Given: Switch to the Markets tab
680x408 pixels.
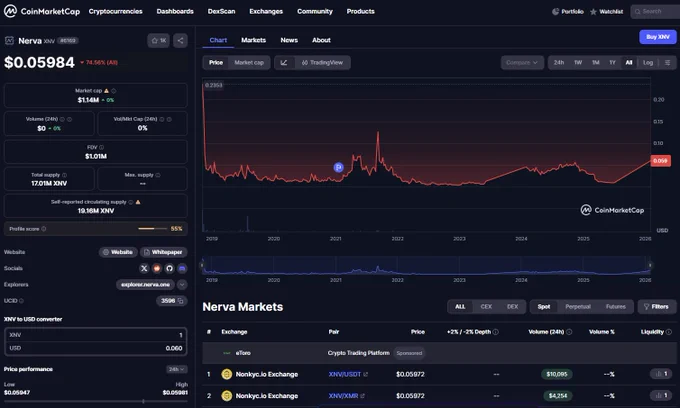Looking at the screenshot, I should click(x=253, y=40).
